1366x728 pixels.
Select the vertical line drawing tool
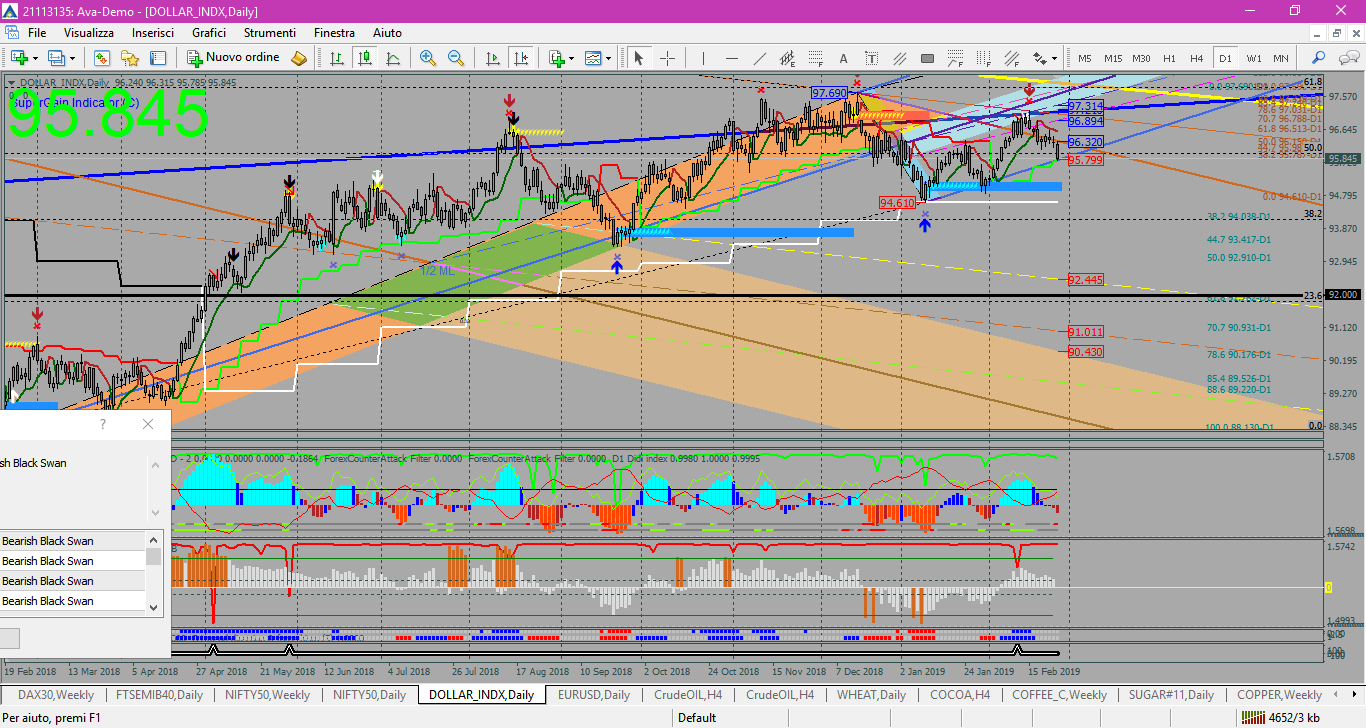tap(703, 58)
